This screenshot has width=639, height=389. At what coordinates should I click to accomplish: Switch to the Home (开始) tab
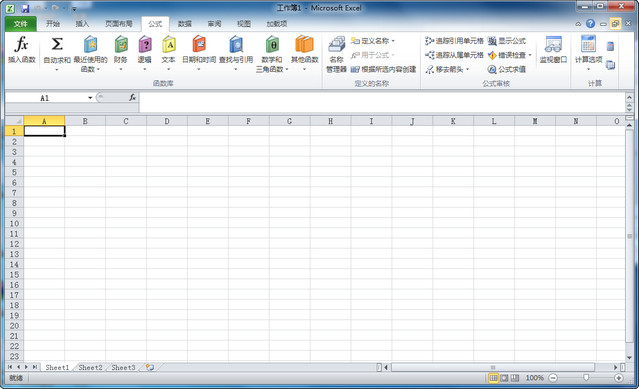53,24
